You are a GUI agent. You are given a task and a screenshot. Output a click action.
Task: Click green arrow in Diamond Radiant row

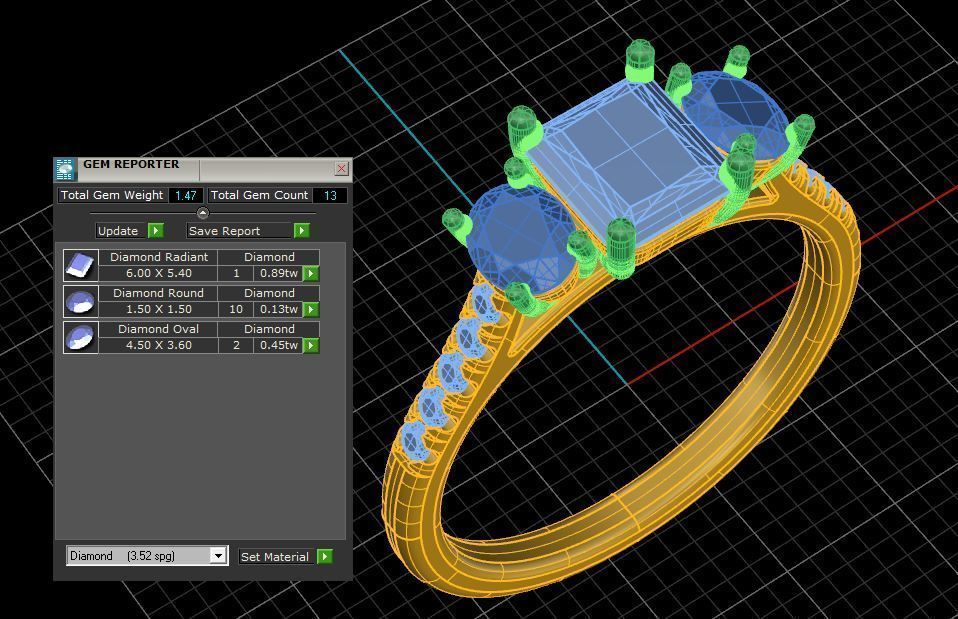(311, 273)
